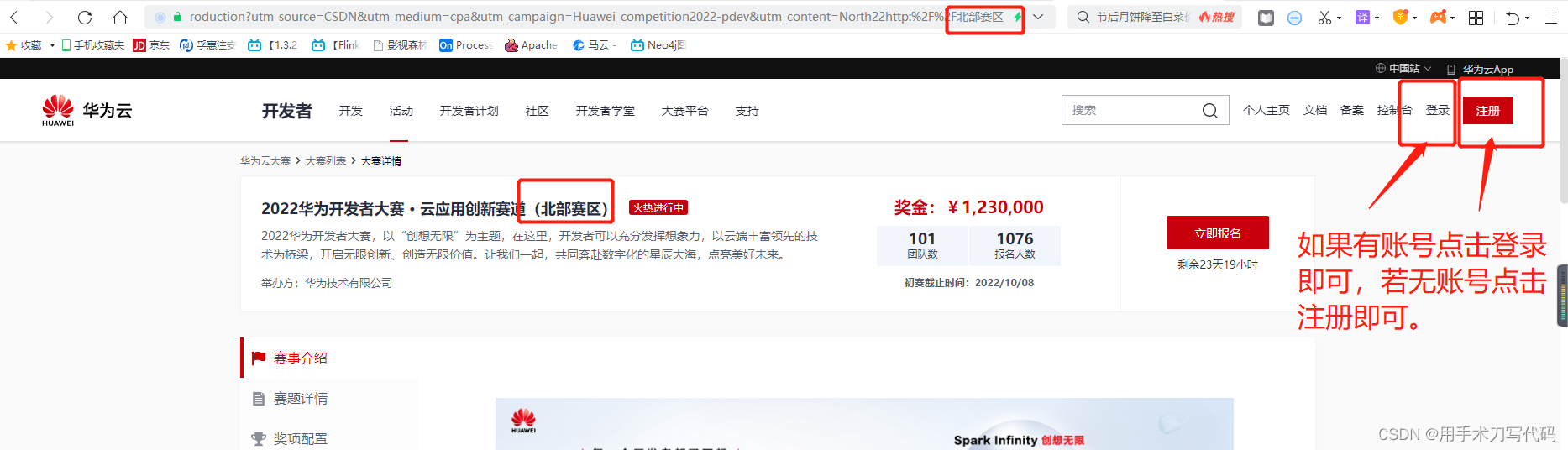Go back with the browser back arrow

click(x=14, y=17)
